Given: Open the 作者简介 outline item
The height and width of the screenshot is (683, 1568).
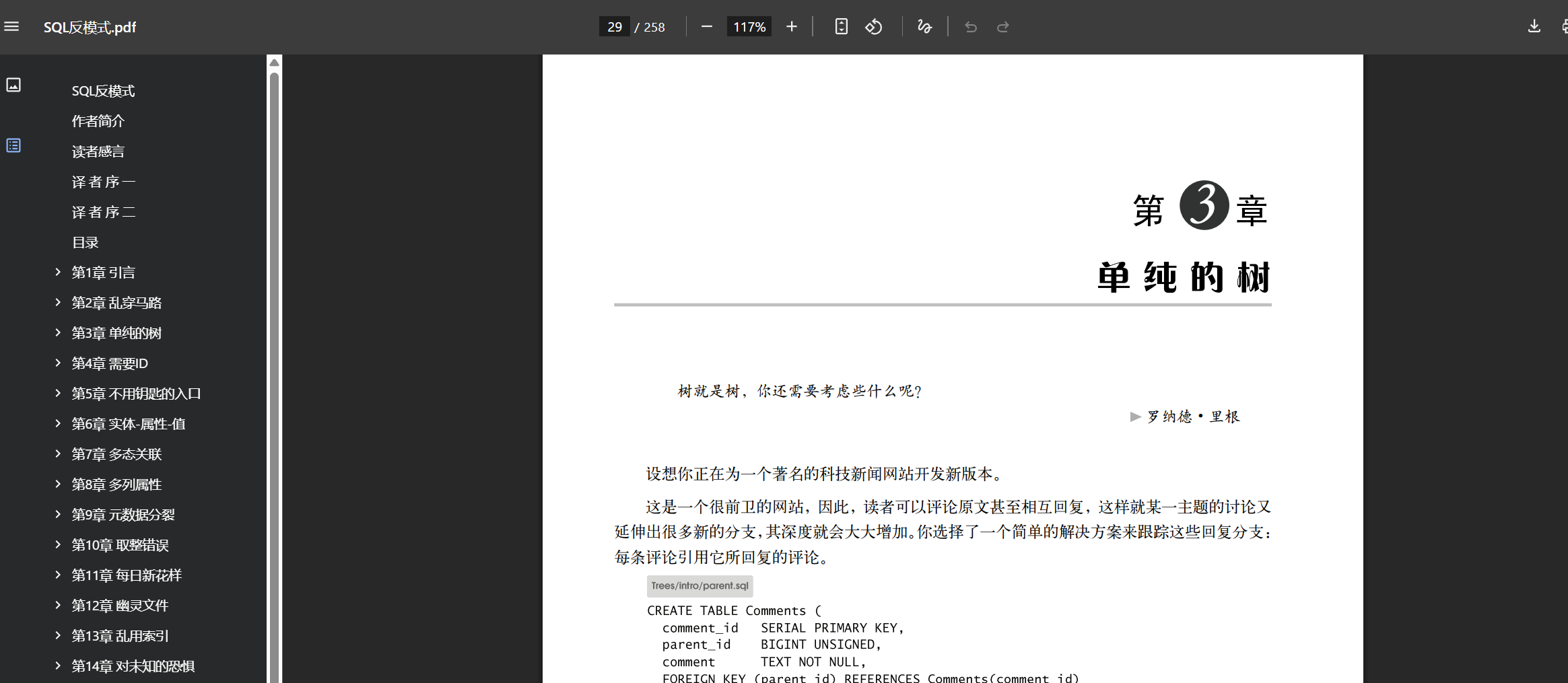Looking at the screenshot, I should click(98, 121).
